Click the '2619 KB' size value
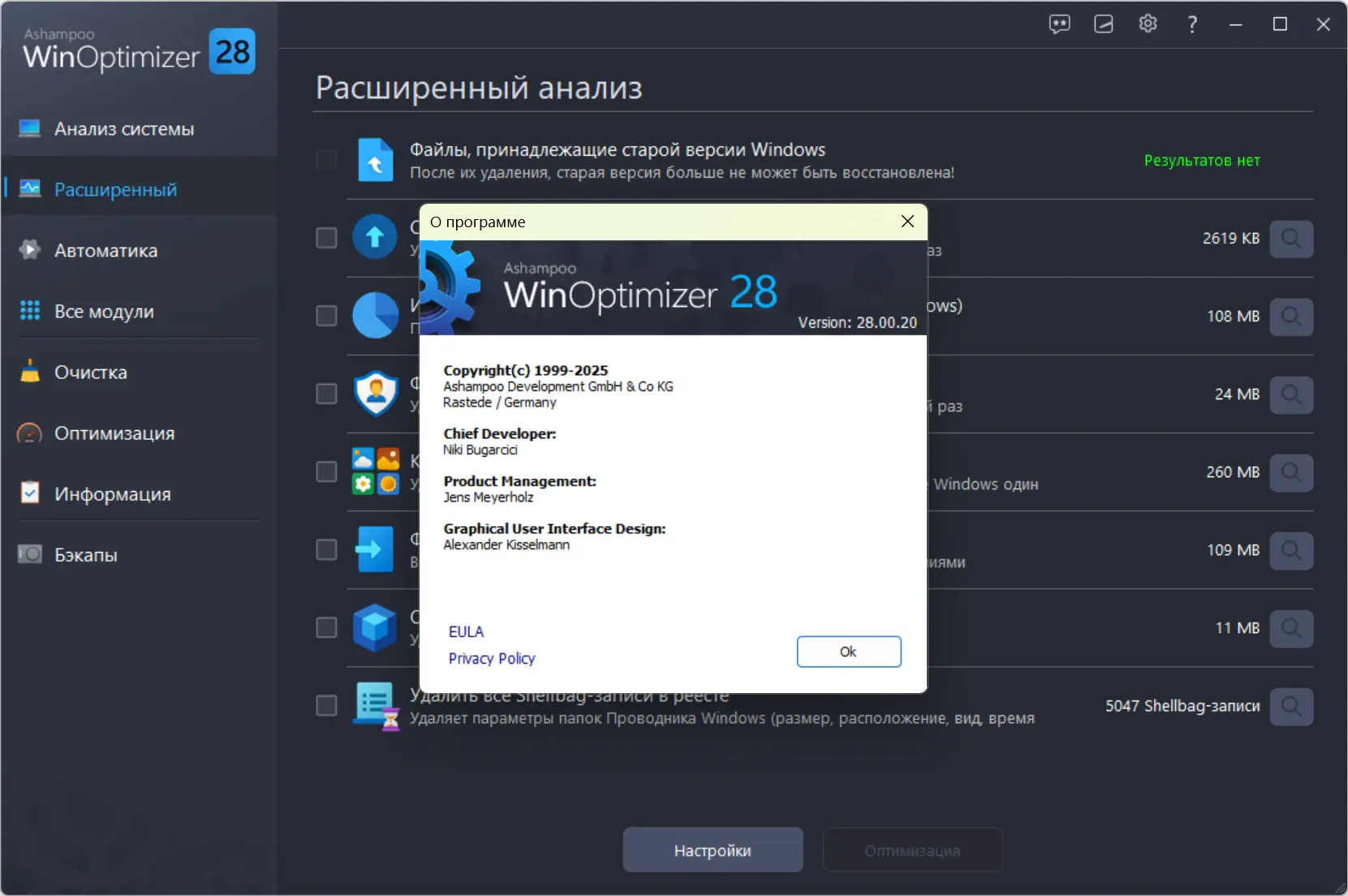This screenshot has height=896, width=1348. (1231, 239)
